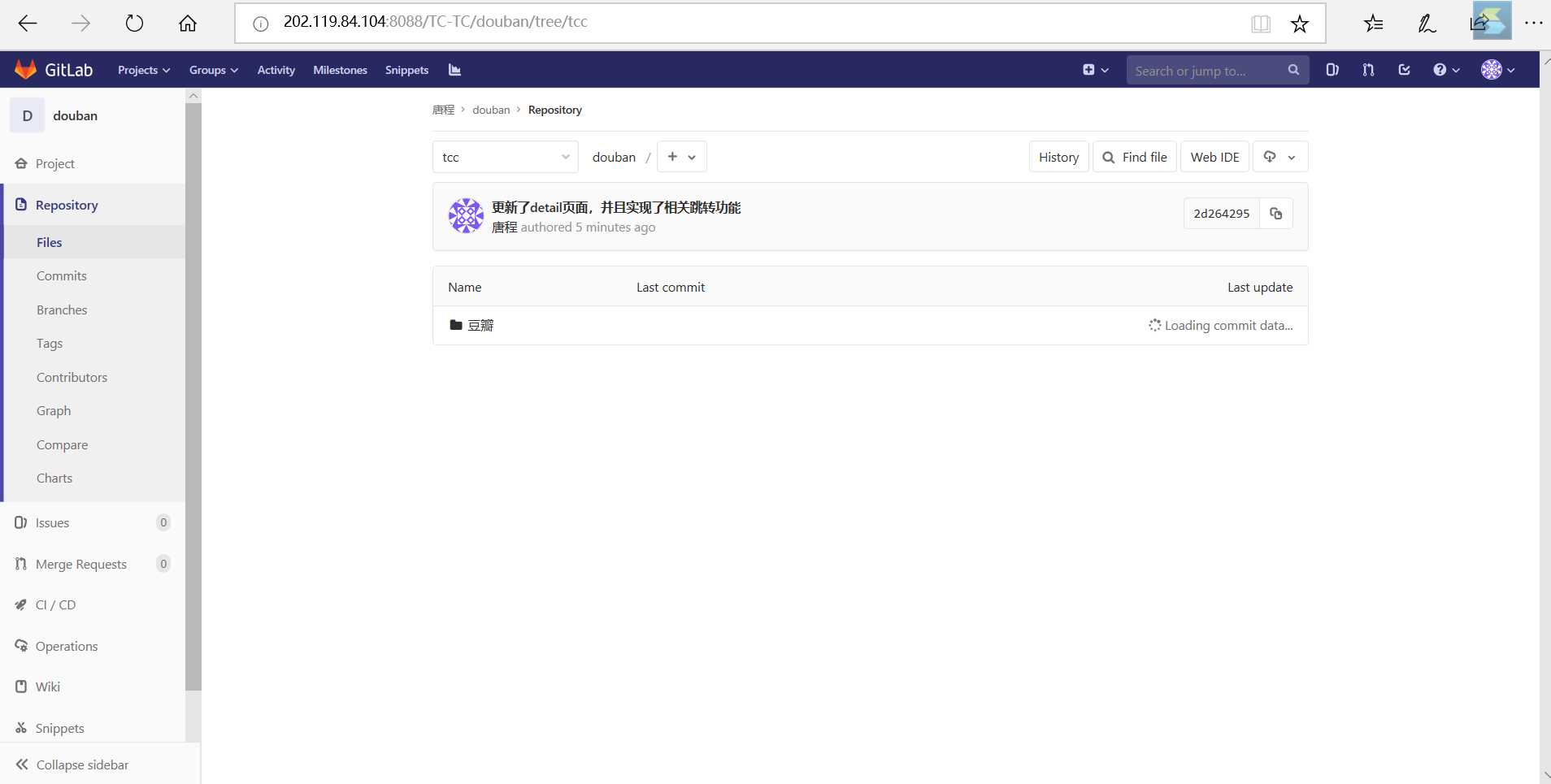Open the tcc branch selector
This screenshot has height=784, width=1551.
tap(506, 157)
